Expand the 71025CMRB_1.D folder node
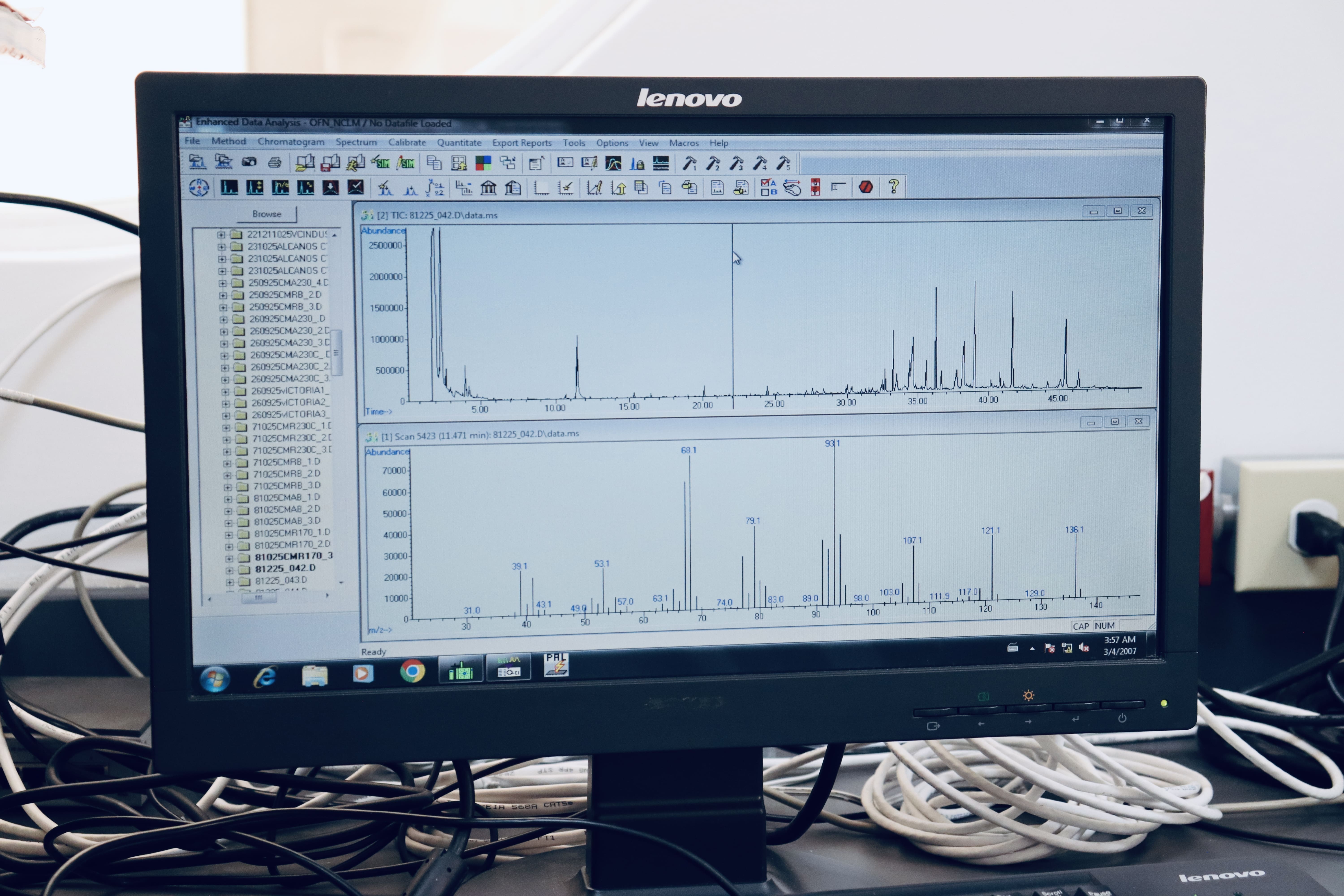This screenshot has width=1344, height=896. [x=227, y=463]
